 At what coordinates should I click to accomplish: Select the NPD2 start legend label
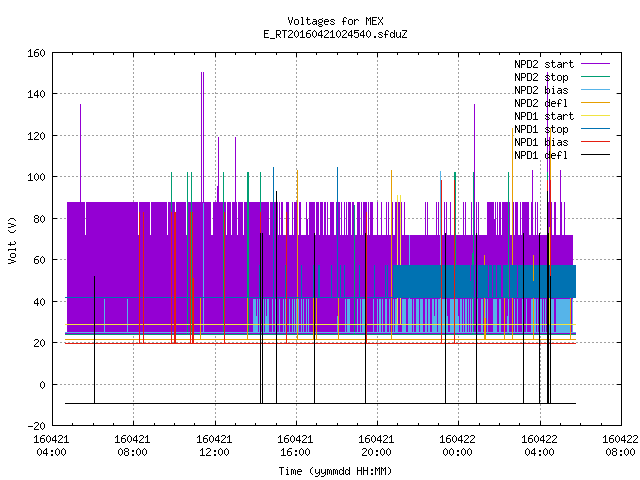point(544,64)
